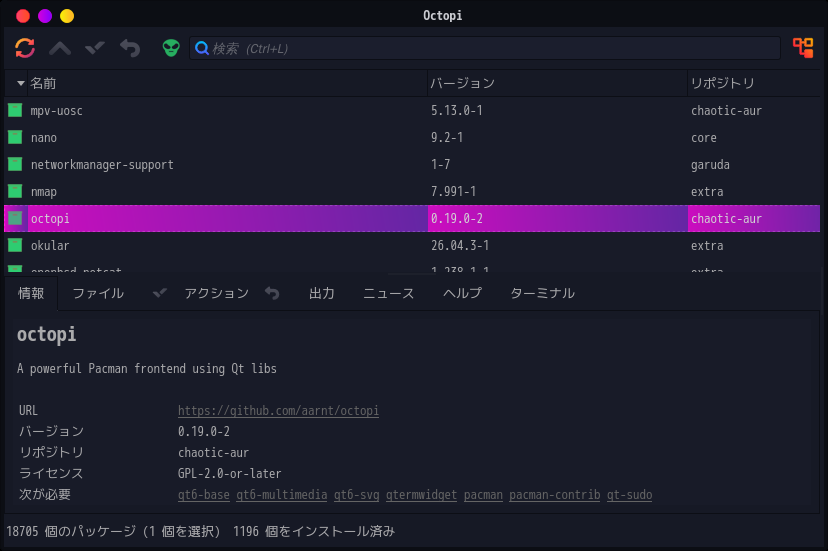Click the system upgrade up-arrow icon
828x551 pixels.
60,49
